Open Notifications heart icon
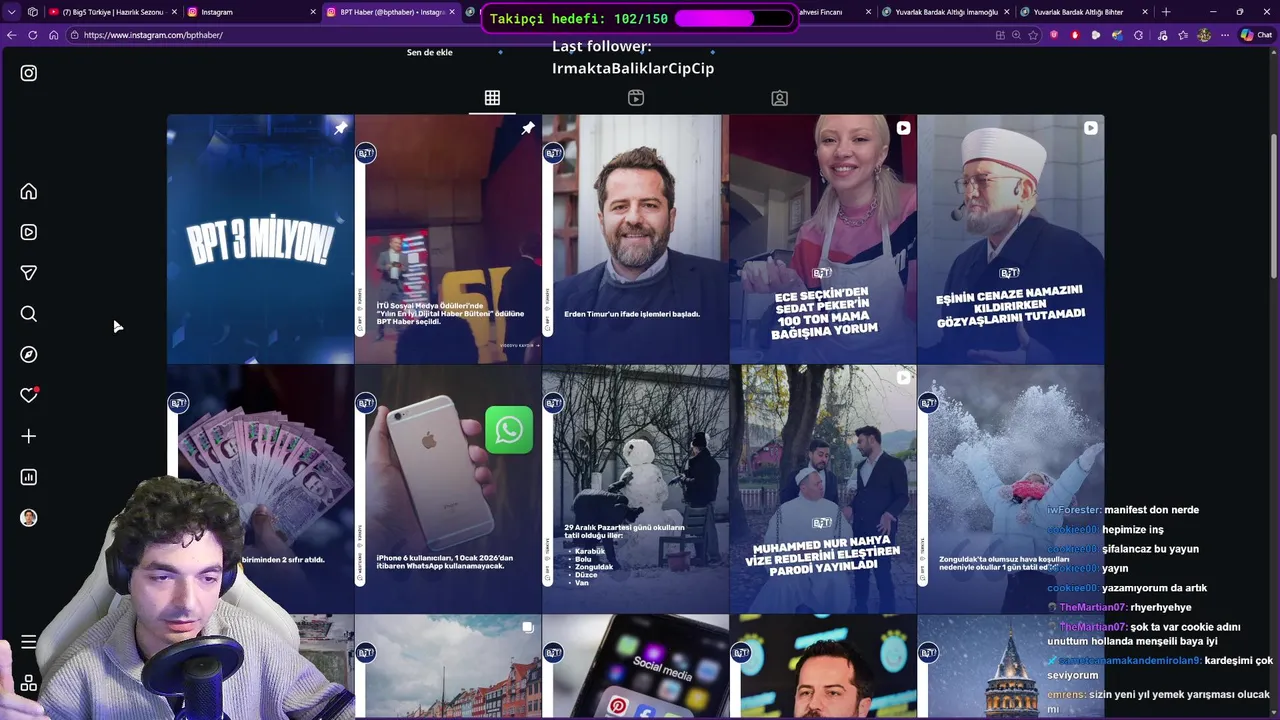The width and height of the screenshot is (1280, 720). click(29, 395)
